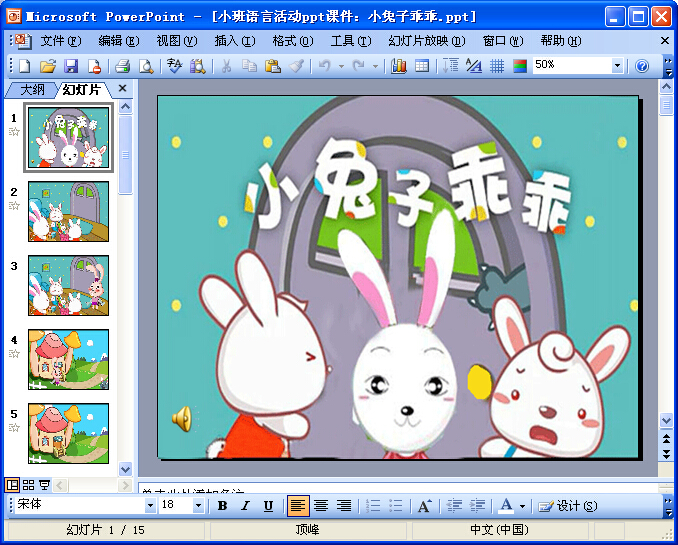Insert a table
The width and height of the screenshot is (678, 545).
422,66
